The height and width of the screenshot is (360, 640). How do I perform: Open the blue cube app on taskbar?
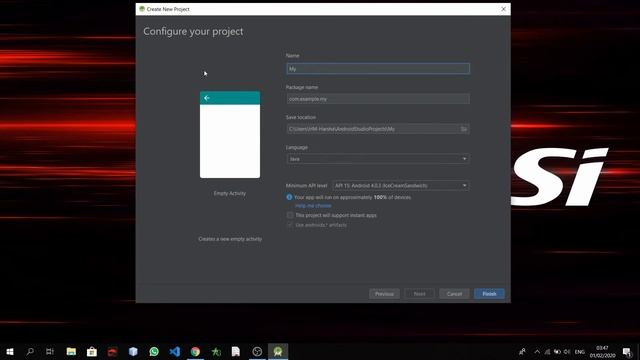(x=133, y=351)
